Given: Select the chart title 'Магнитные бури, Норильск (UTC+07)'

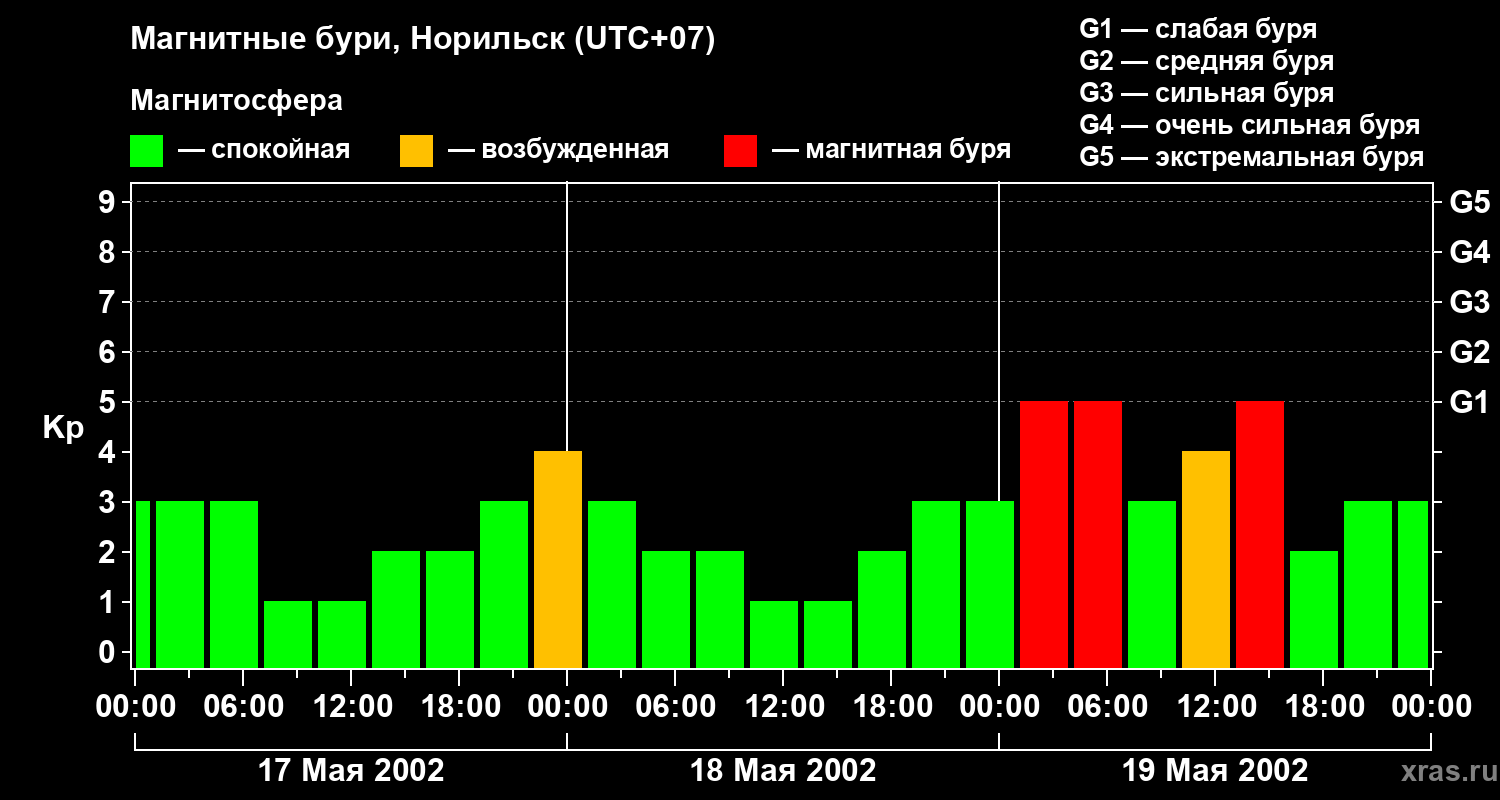Looking at the screenshot, I should point(423,40).
